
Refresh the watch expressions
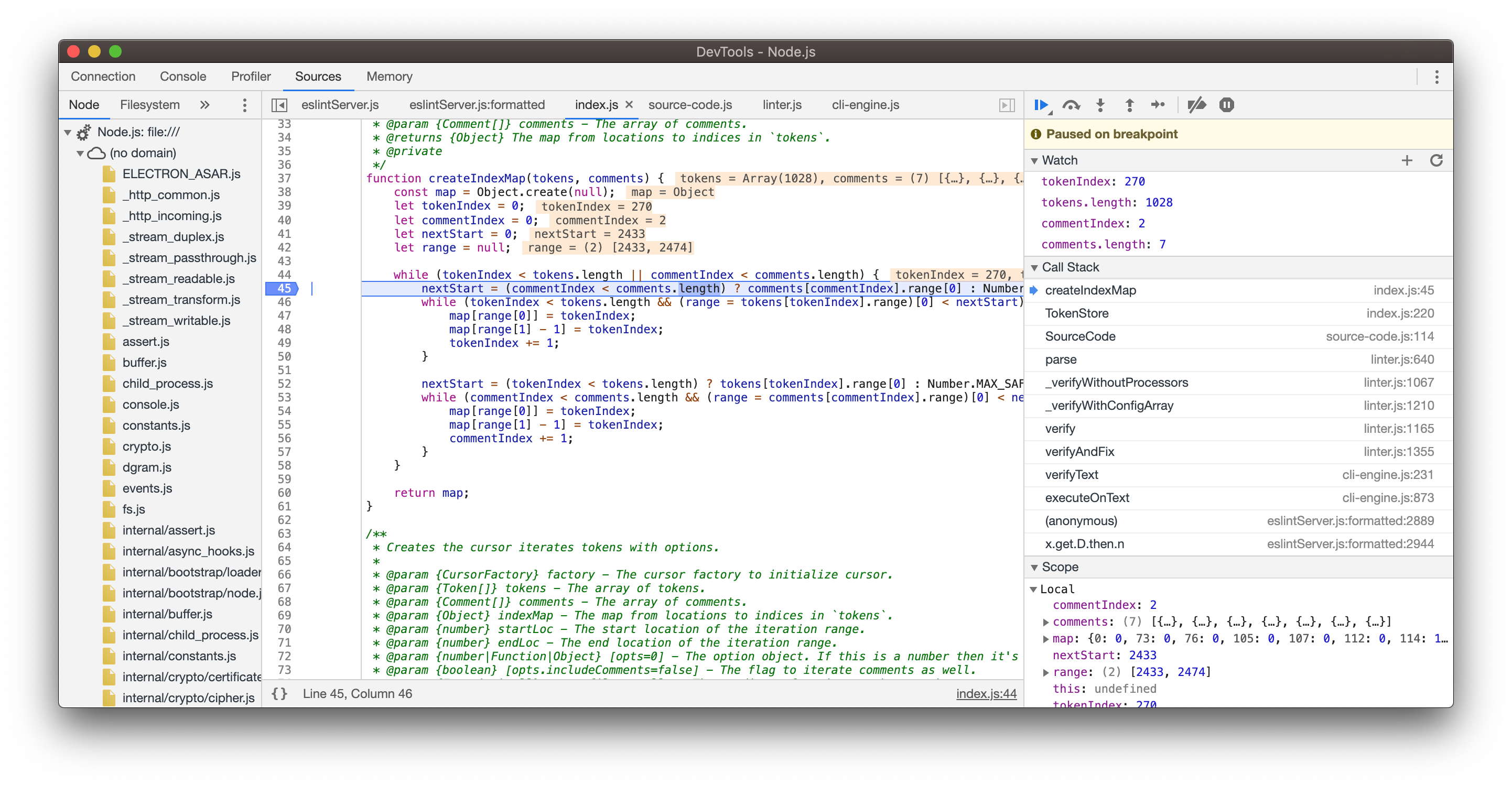(x=1437, y=160)
